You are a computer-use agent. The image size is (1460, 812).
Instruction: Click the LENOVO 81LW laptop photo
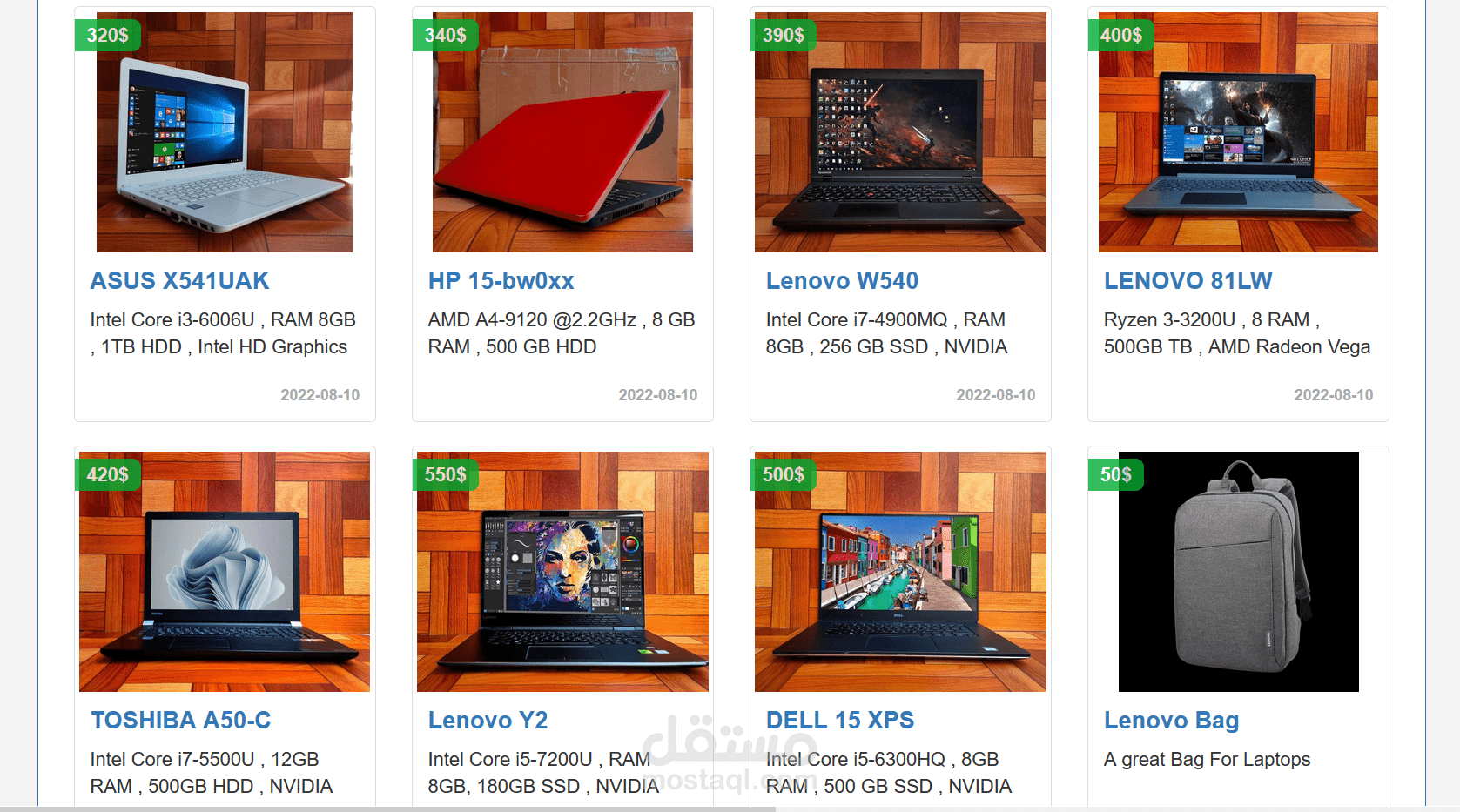tap(1238, 132)
